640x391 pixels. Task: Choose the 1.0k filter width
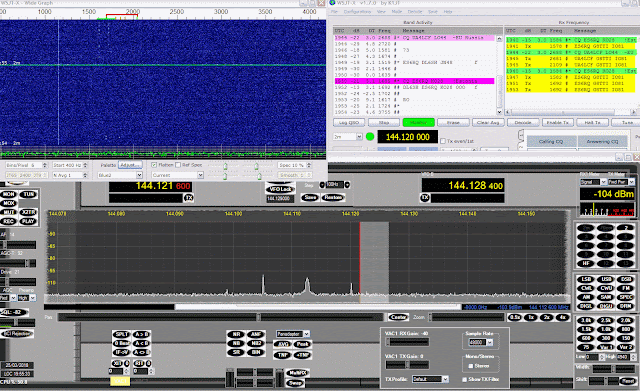[606, 329]
